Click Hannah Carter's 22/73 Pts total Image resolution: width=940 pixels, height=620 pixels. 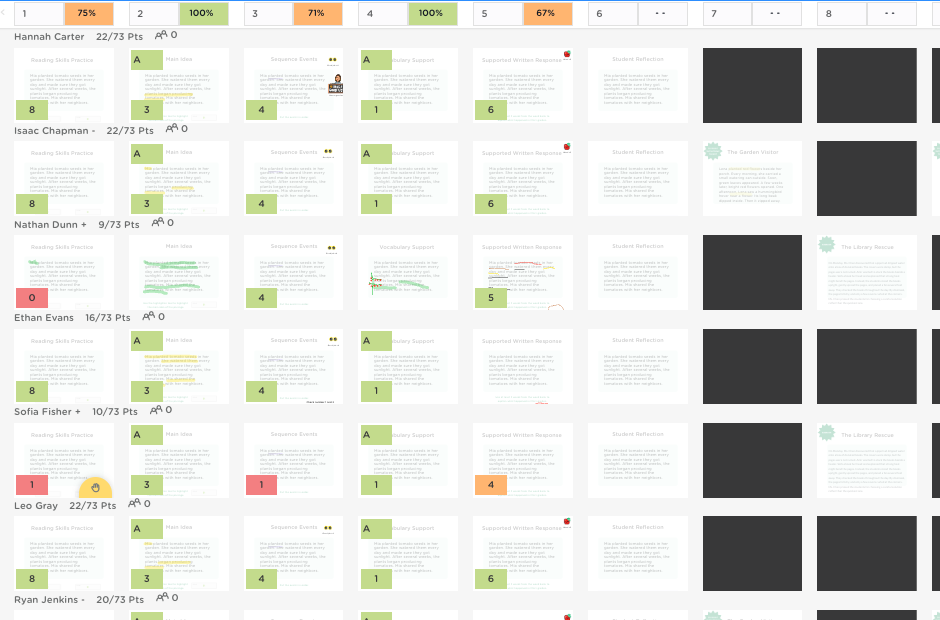(119, 37)
